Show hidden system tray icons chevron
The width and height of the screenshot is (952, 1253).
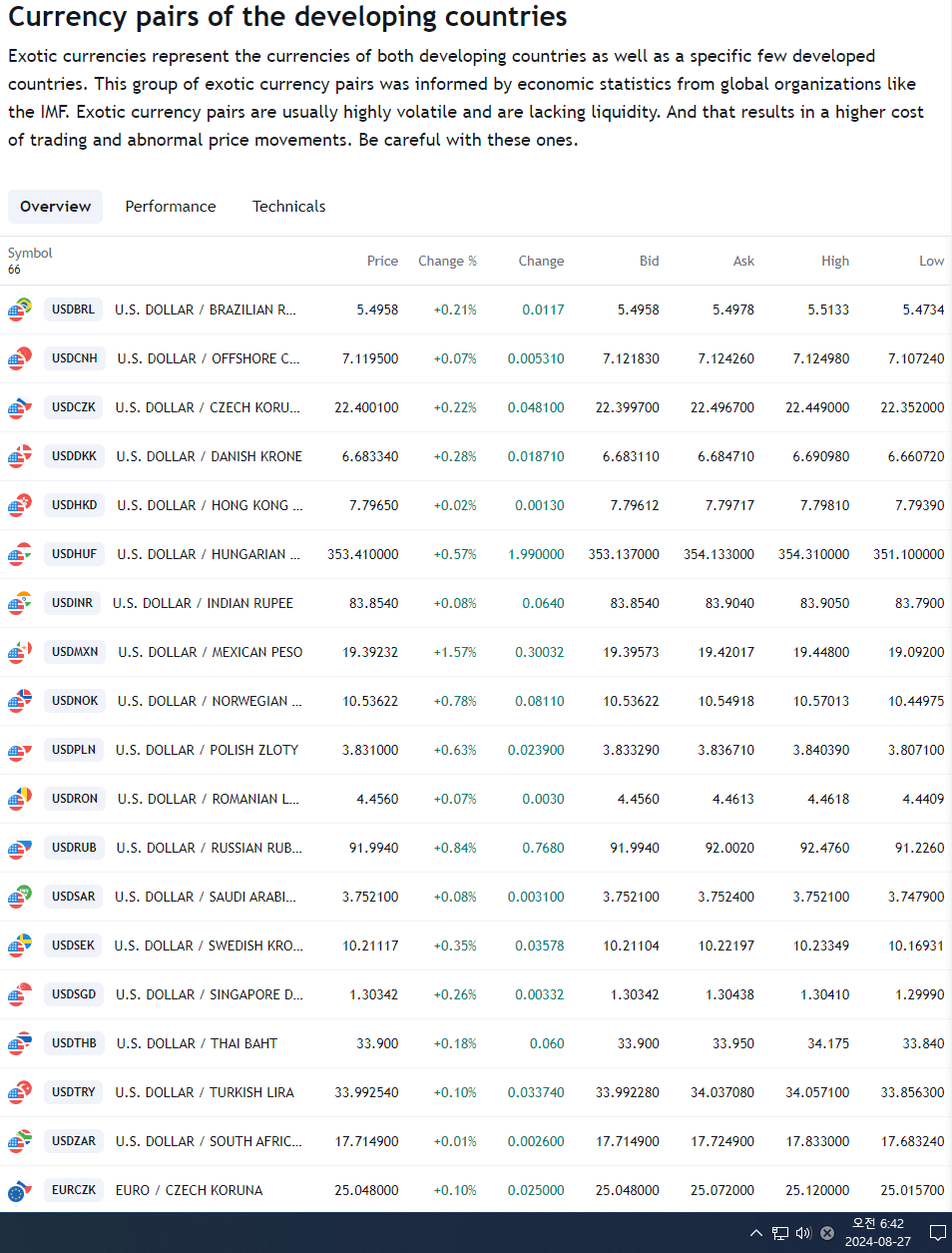click(756, 1233)
